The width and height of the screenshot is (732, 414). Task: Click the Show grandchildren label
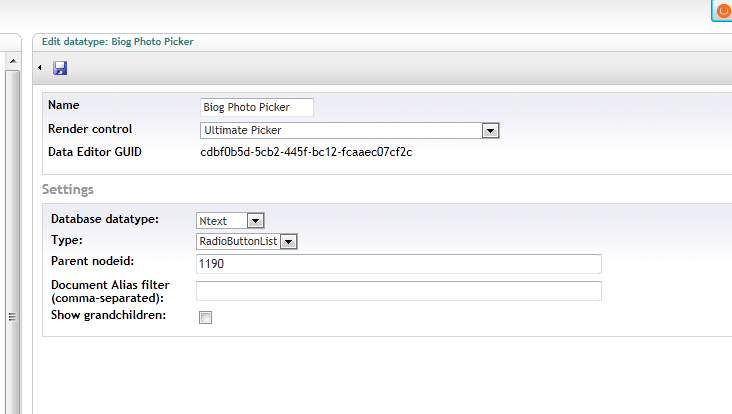coord(108,315)
